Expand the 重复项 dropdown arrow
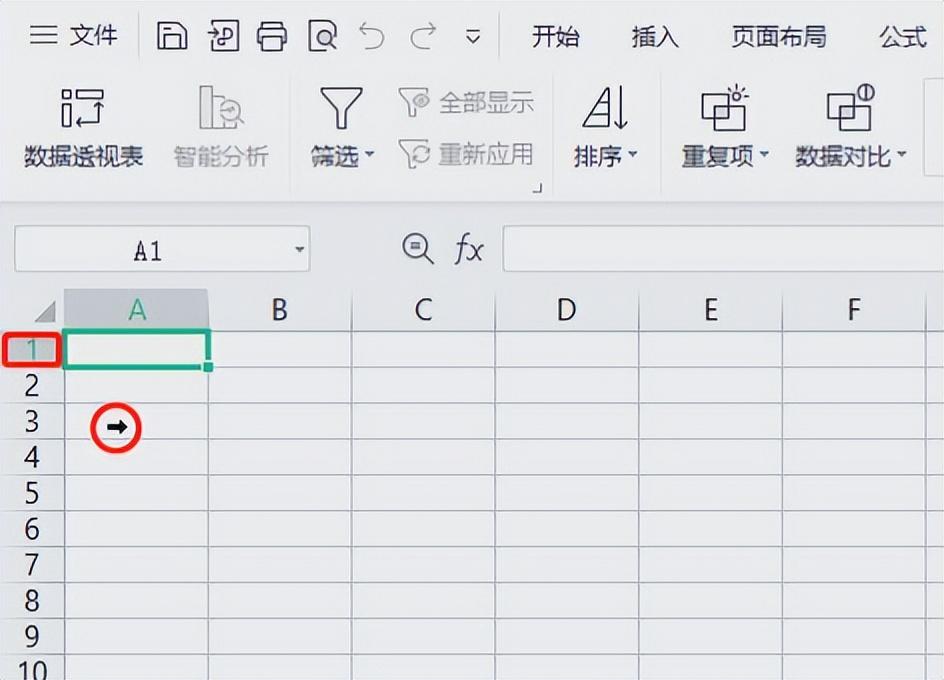Image resolution: width=944 pixels, height=680 pixels. coord(763,155)
